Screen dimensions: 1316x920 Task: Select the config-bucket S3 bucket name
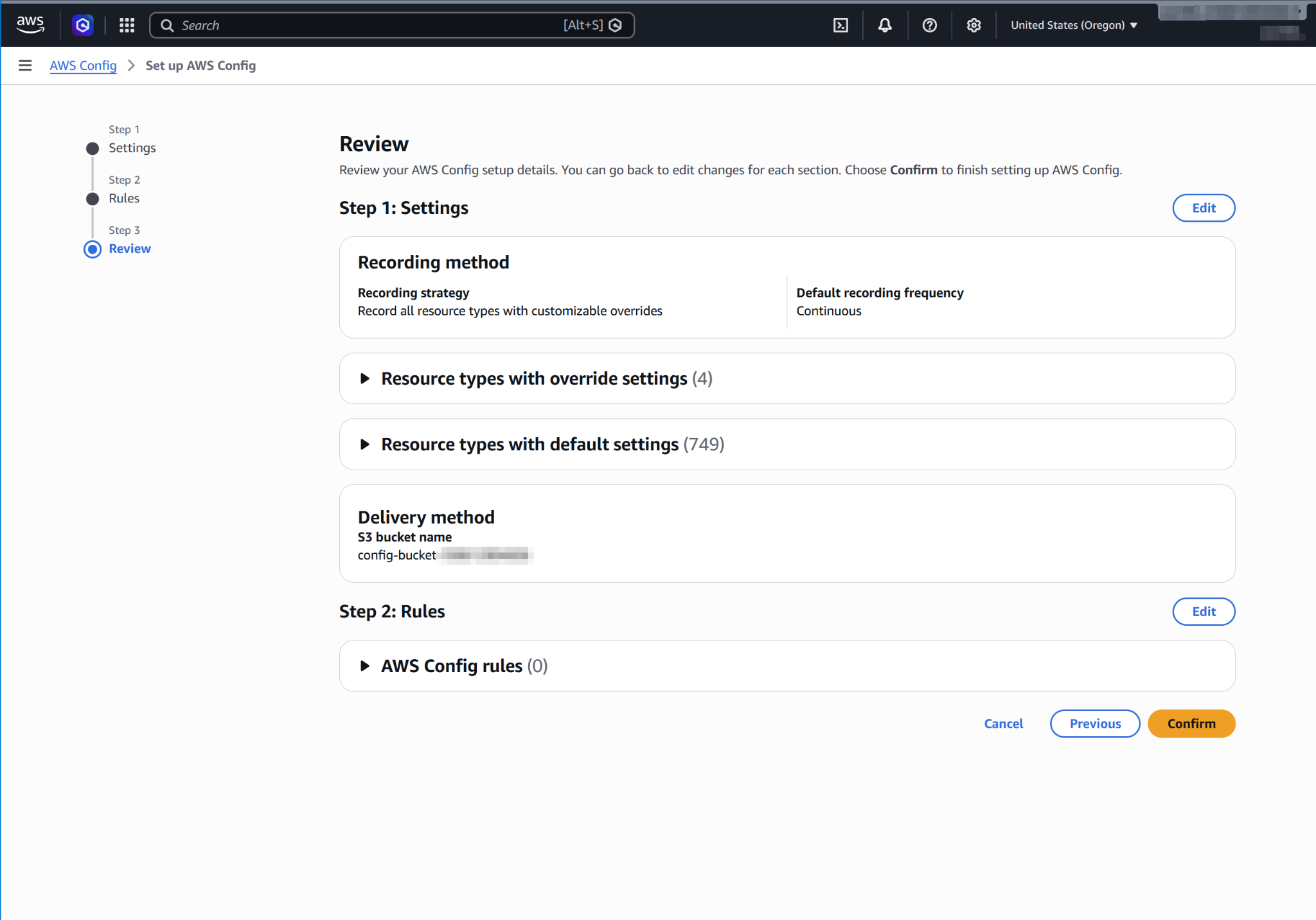point(445,555)
